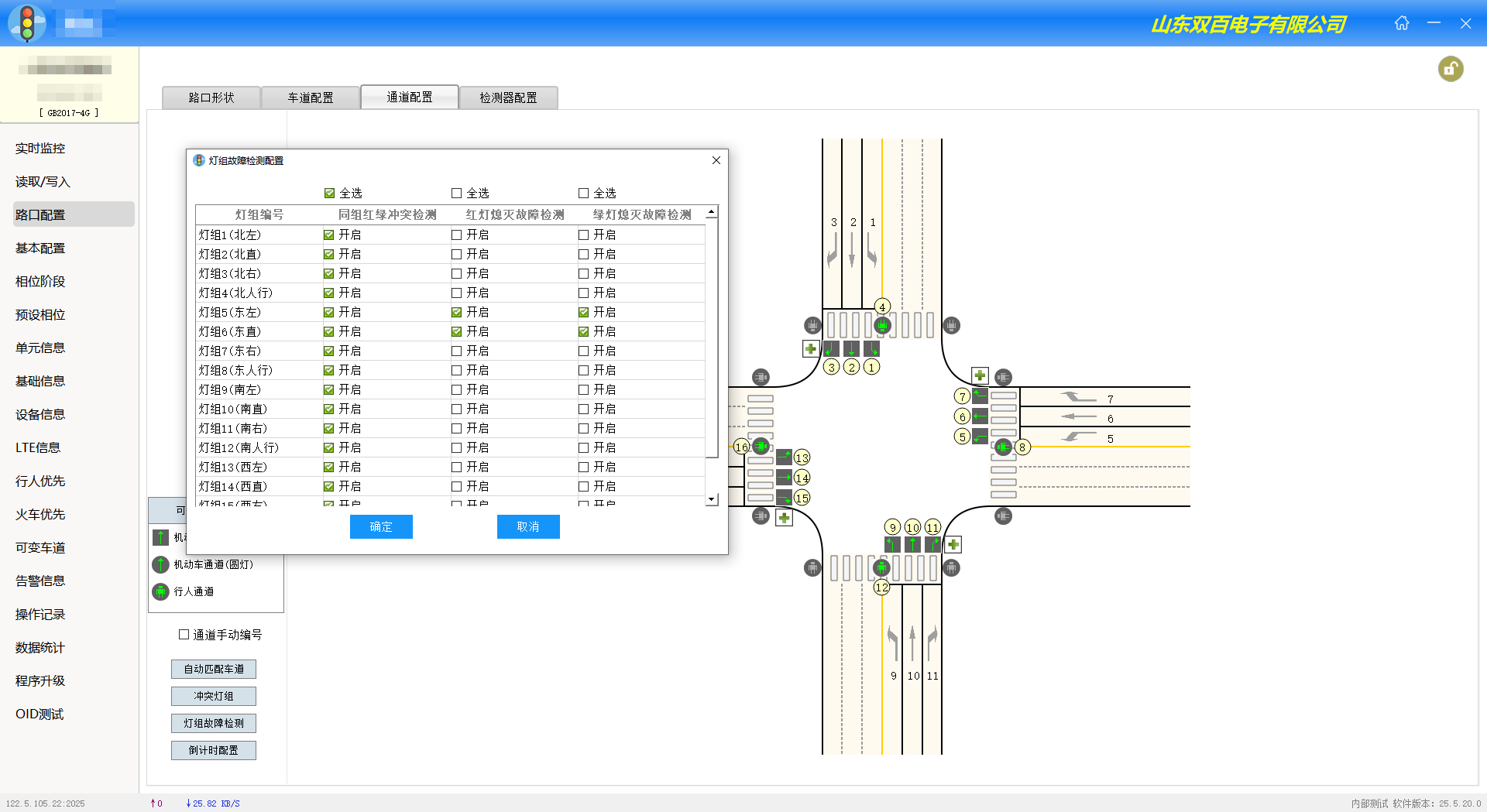Open the 车道配置 tab
Viewport: 1487px width, 812px height.
(x=311, y=98)
